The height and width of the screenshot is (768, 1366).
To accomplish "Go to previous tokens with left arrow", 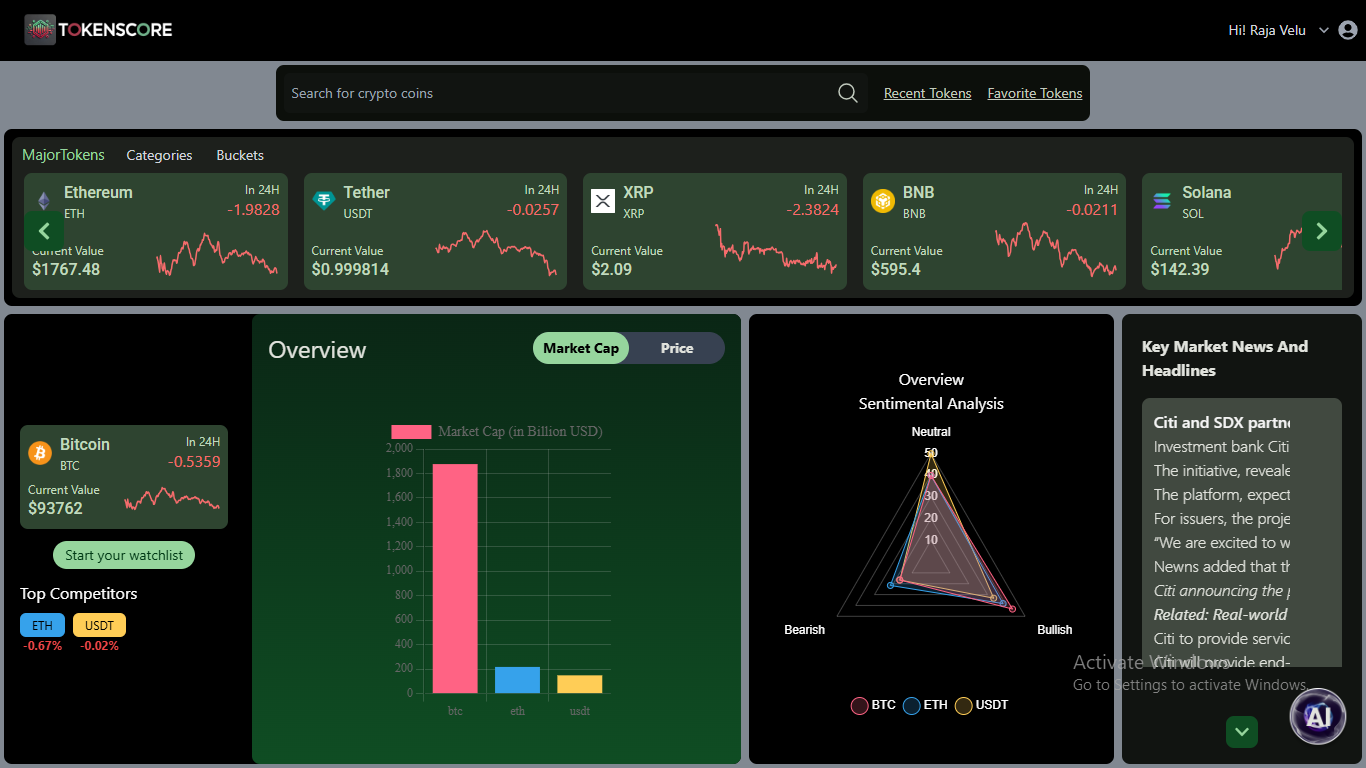I will pyautogui.click(x=44, y=231).
